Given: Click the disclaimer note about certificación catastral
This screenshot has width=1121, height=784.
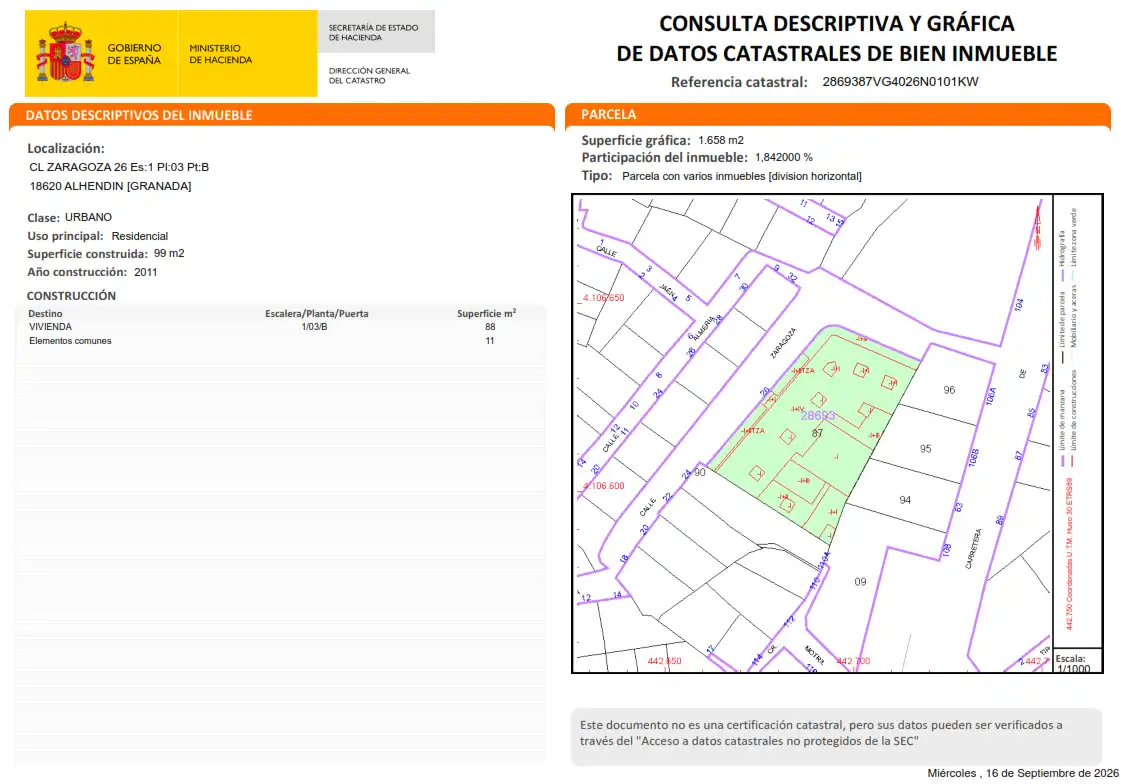Looking at the screenshot, I should tap(821, 733).
